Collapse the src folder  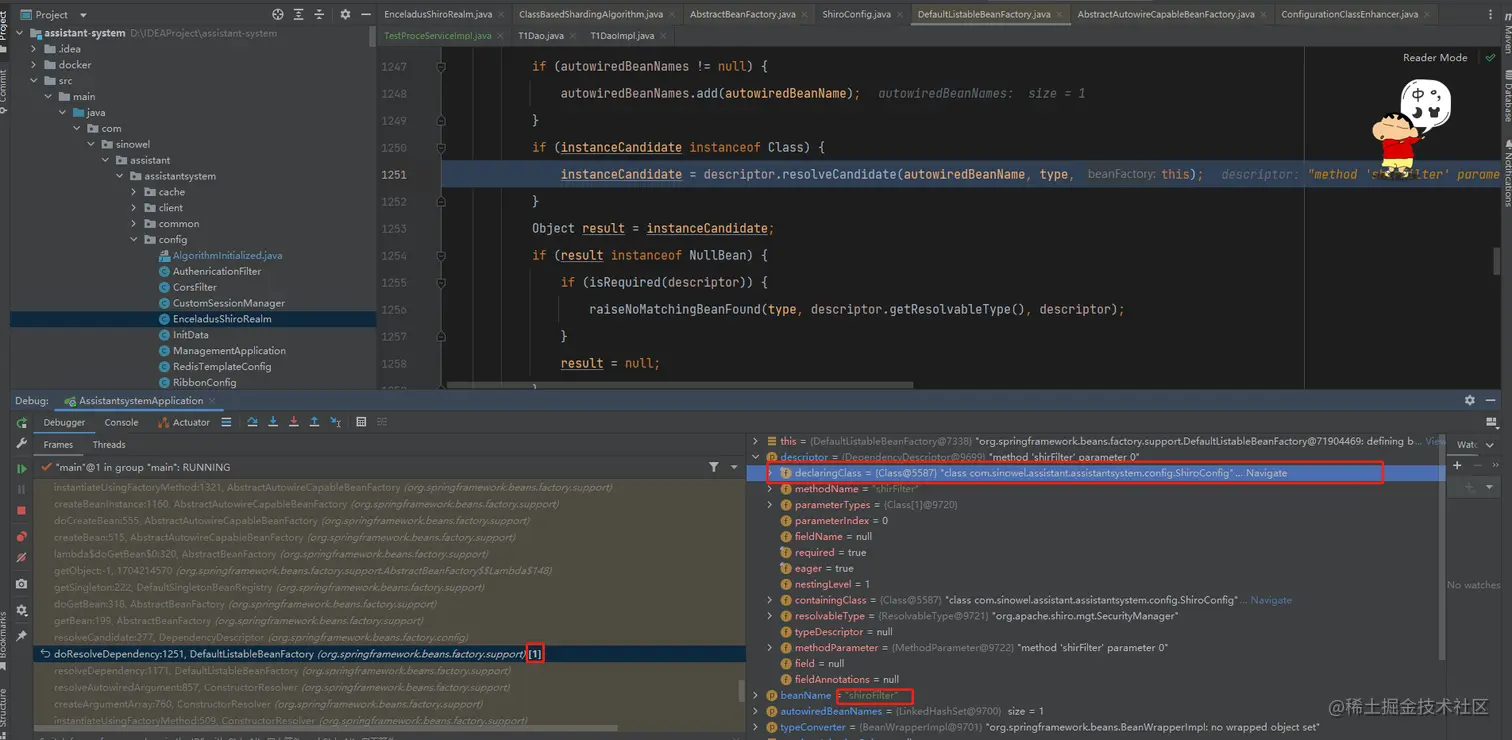pyautogui.click(x=34, y=81)
